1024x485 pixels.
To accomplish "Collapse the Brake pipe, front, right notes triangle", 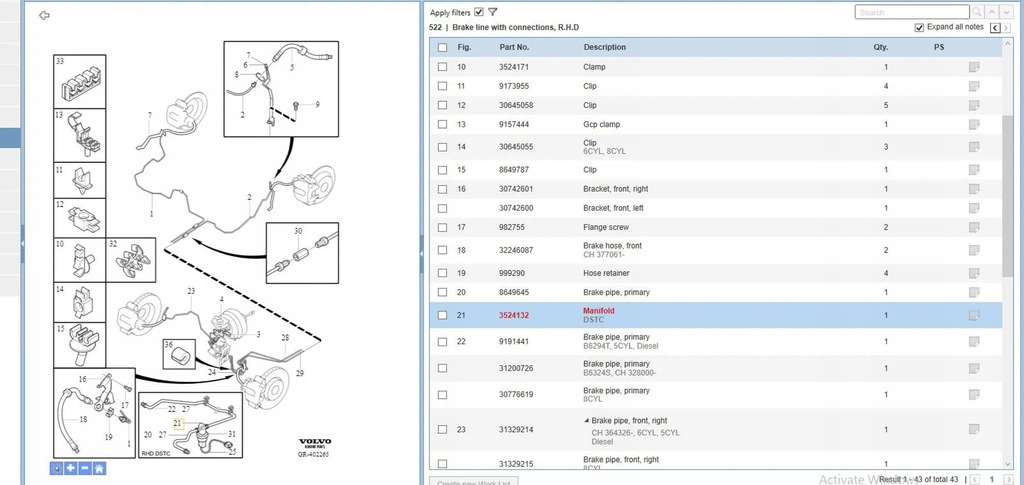I will 586,421.
